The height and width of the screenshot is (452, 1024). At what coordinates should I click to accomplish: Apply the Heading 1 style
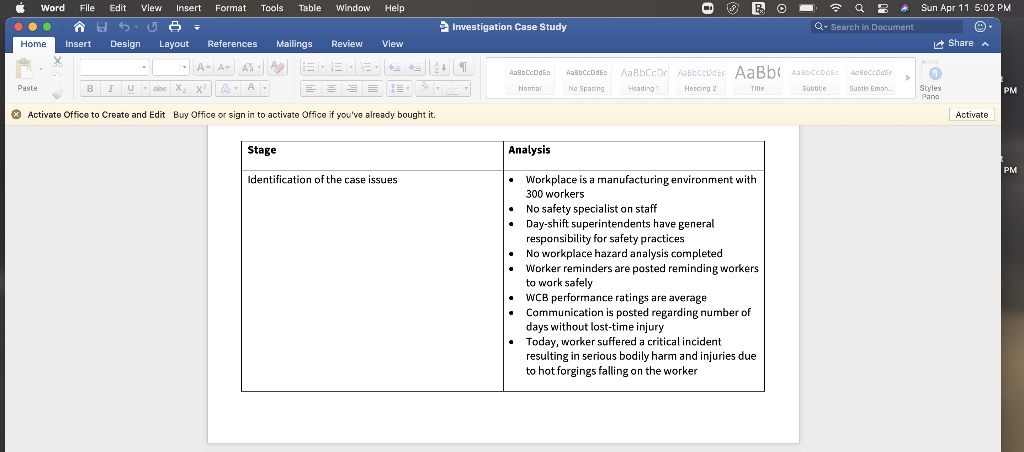click(x=643, y=78)
